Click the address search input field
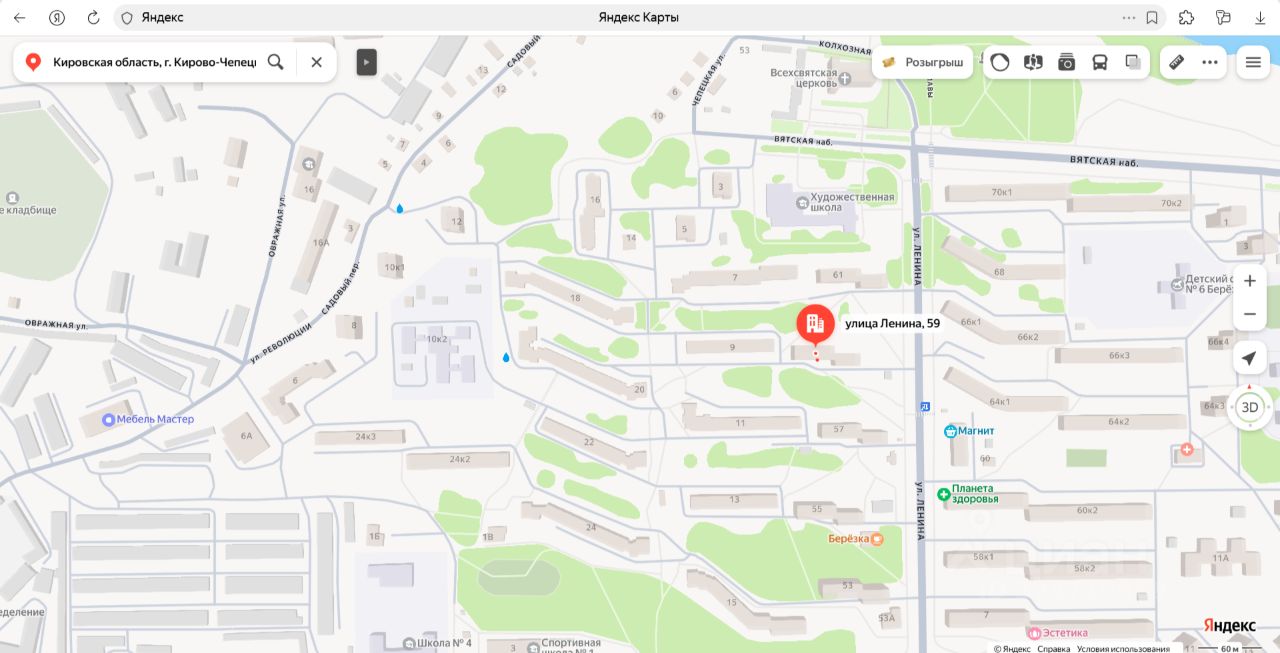The height and width of the screenshot is (653, 1280). coord(155,62)
